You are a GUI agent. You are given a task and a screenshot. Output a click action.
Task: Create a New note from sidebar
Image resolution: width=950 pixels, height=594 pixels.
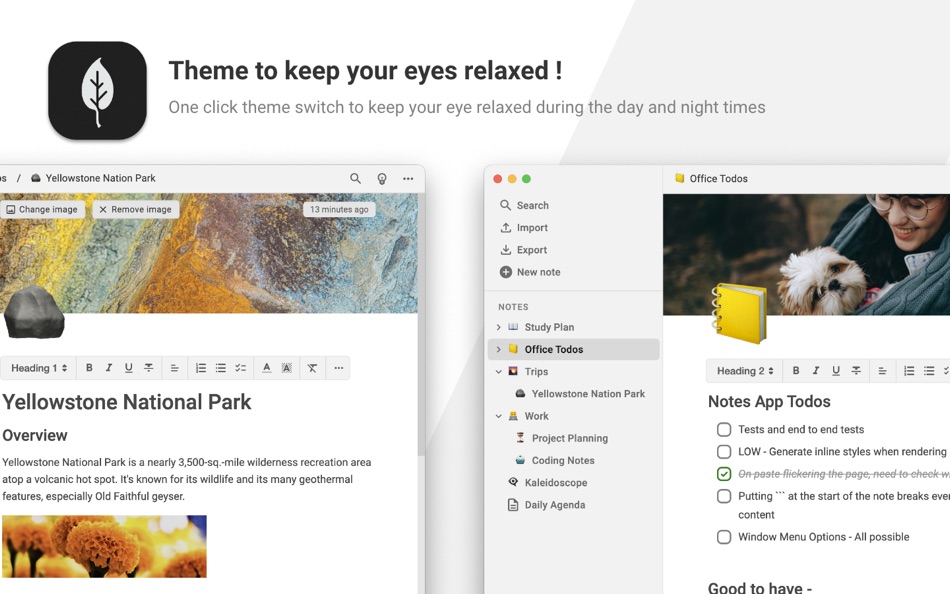point(530,272)
